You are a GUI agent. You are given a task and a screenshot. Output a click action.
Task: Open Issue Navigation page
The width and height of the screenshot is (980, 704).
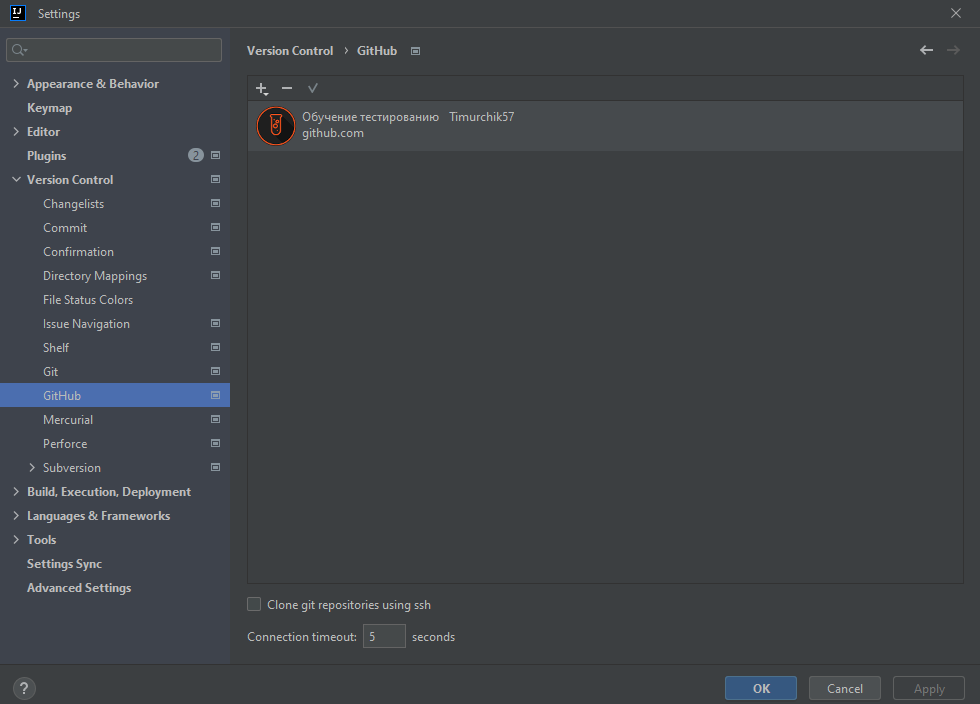(x=86, y=324)
